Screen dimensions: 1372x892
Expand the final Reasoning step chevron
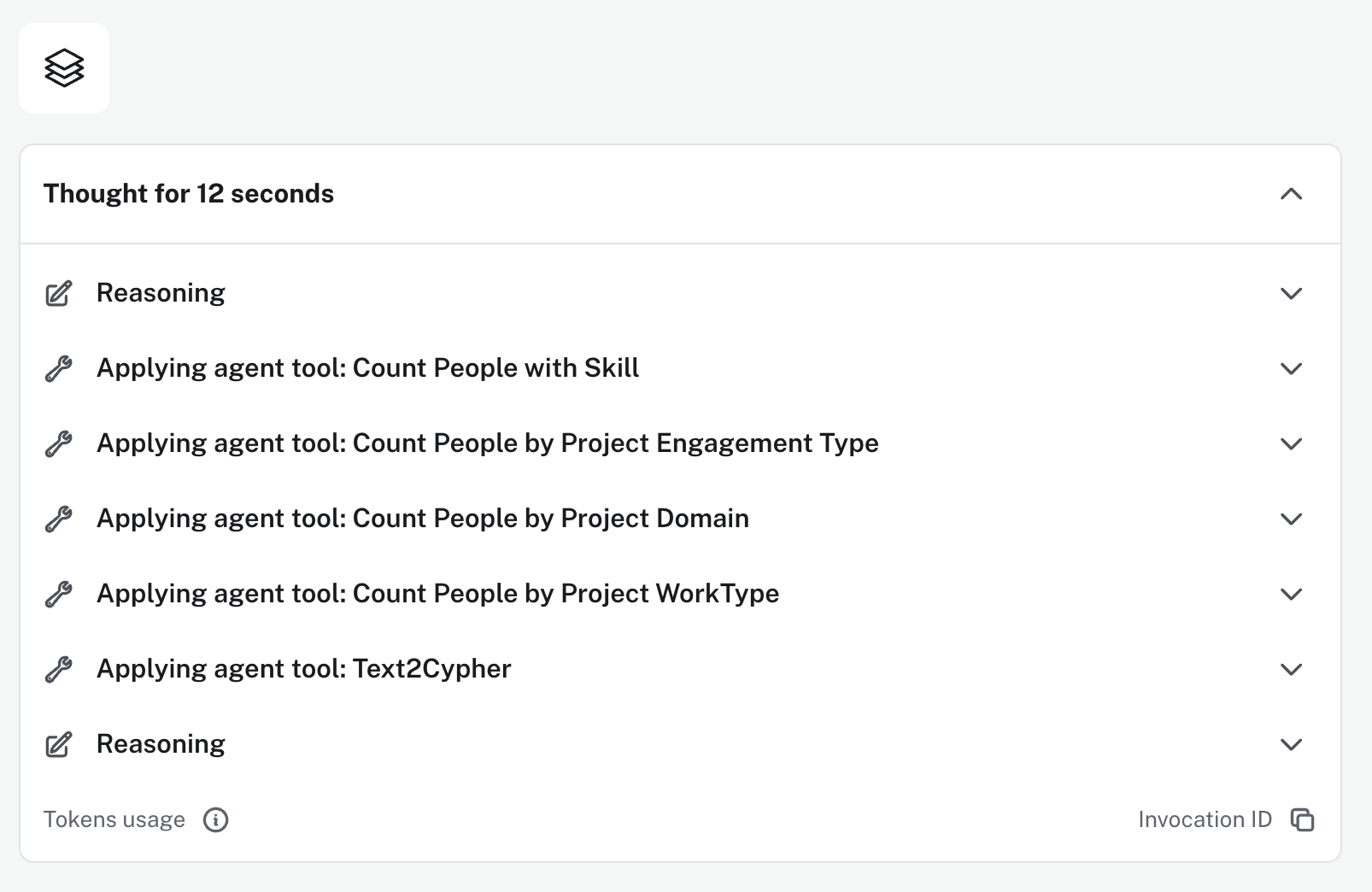point(1291,745)
